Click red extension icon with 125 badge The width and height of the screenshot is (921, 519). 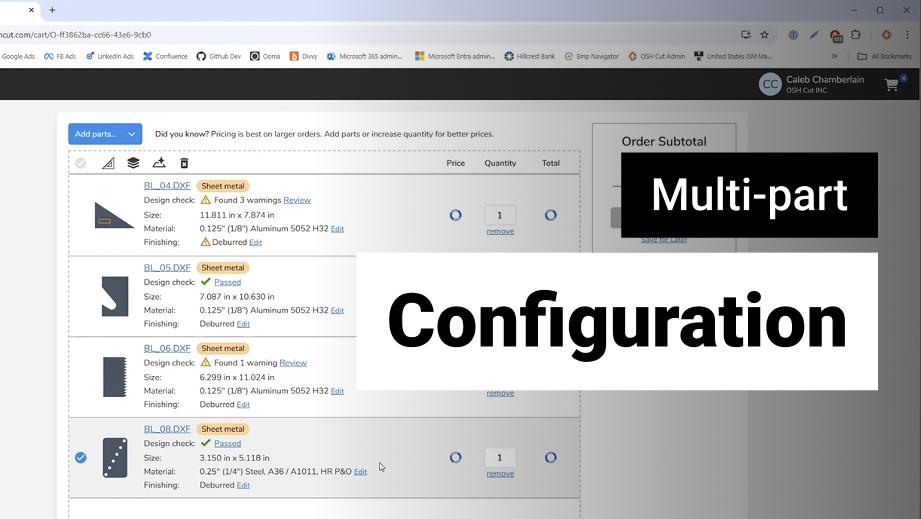click(836, 35)
